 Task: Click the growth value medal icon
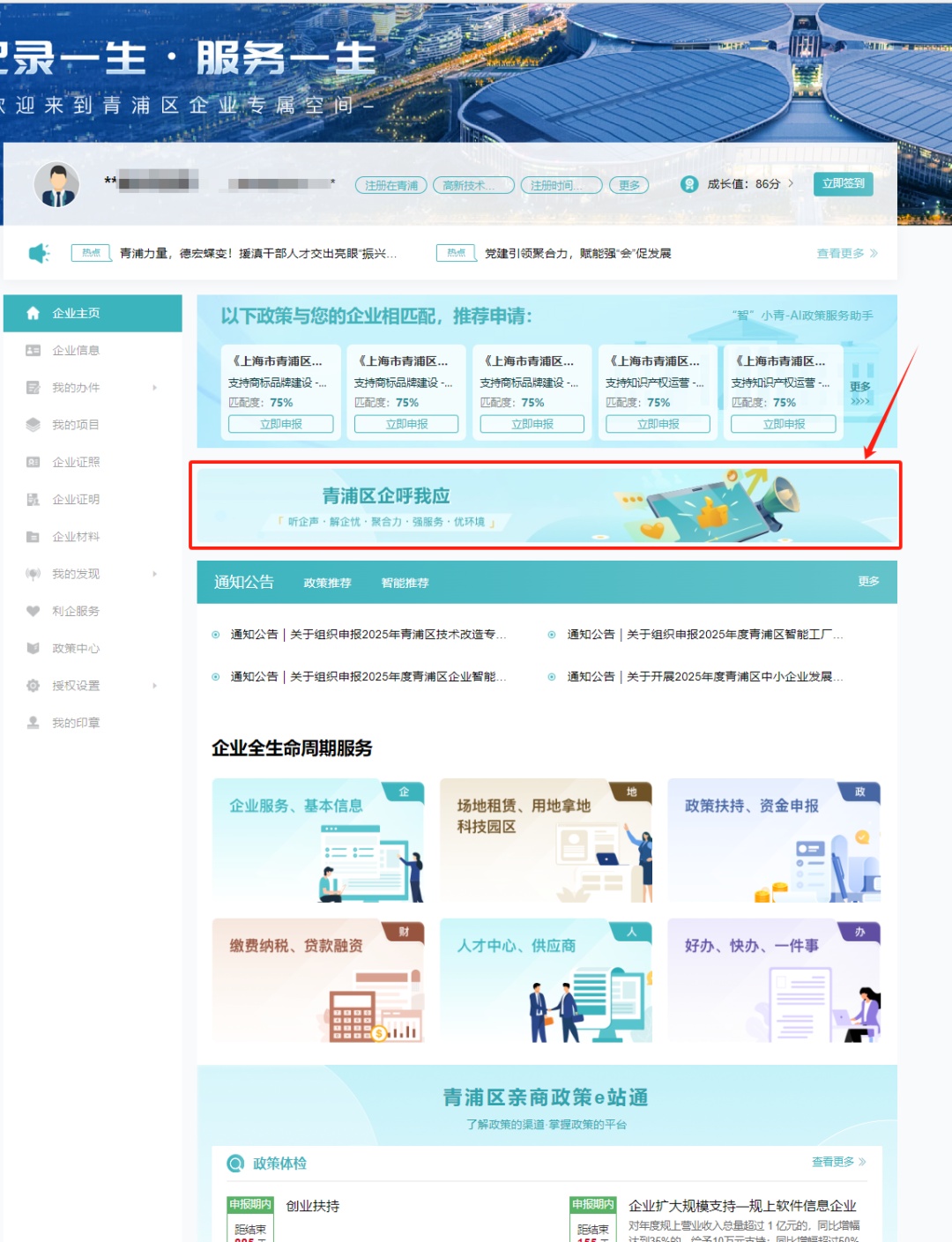[689, 184]
